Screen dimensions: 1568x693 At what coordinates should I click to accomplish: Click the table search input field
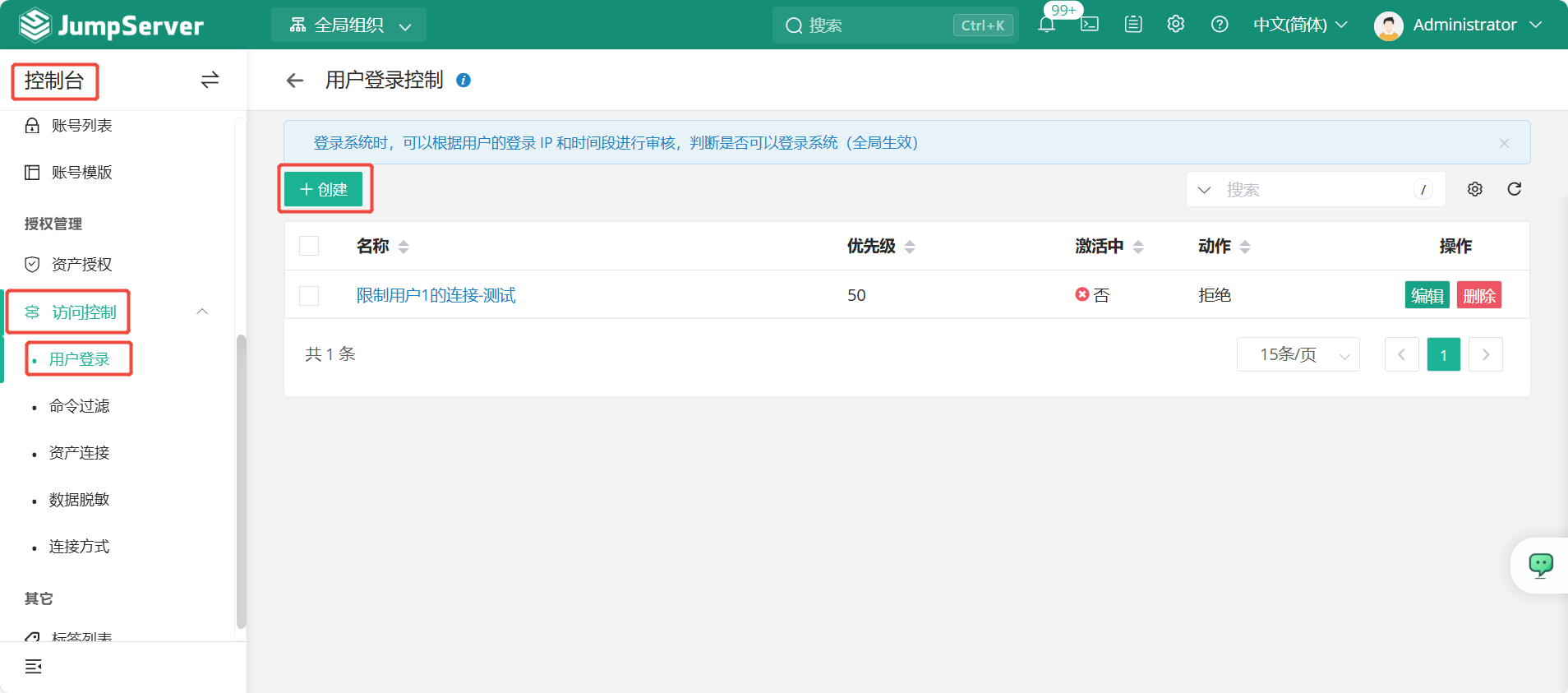tap(1315, 190)
